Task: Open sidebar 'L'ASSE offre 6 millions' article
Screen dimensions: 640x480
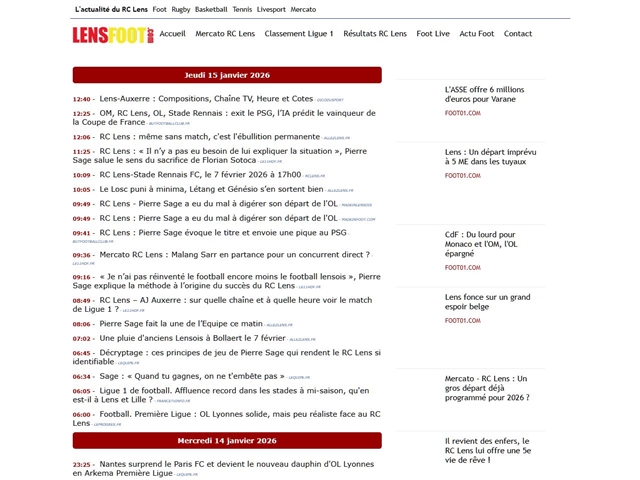Action: point(484,94)
